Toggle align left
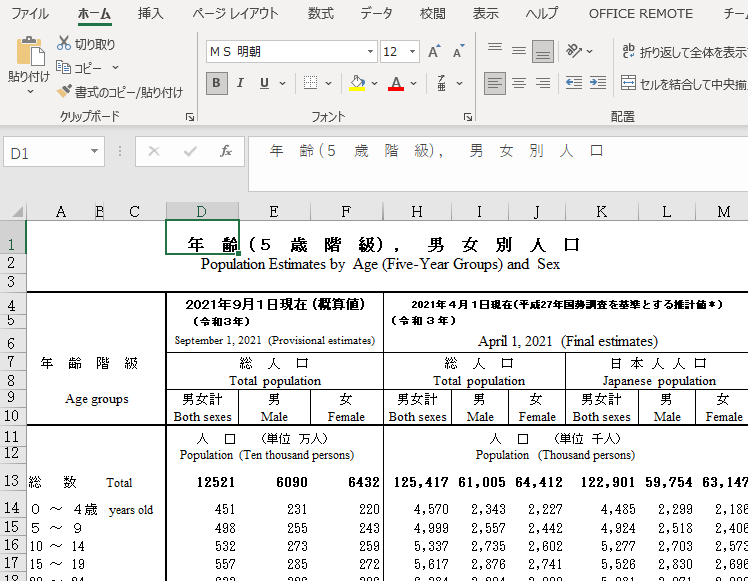Image resolution: width=748 pixels, height=581 pixels. tap(495, 83)
